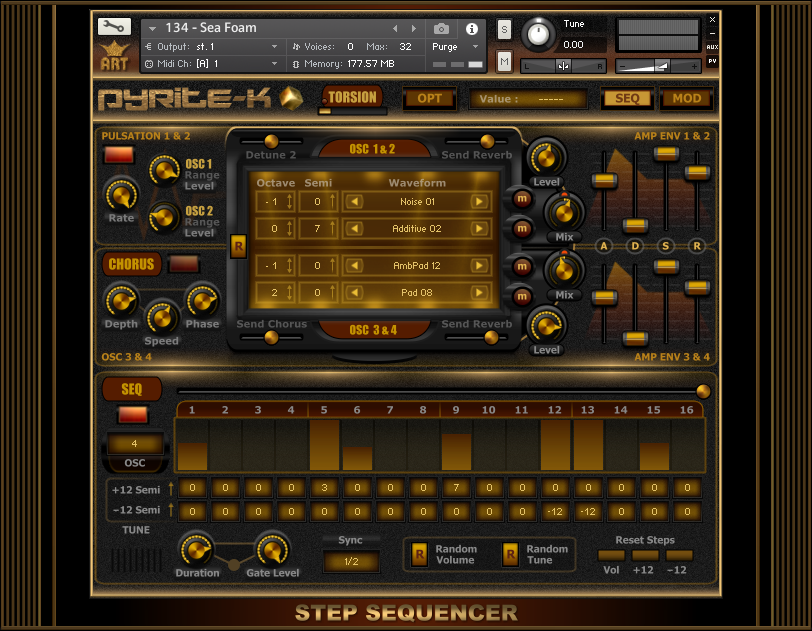The image size is (812, 631).
Task: Toggle the Chorus red power switch
Action: point(182,265)
